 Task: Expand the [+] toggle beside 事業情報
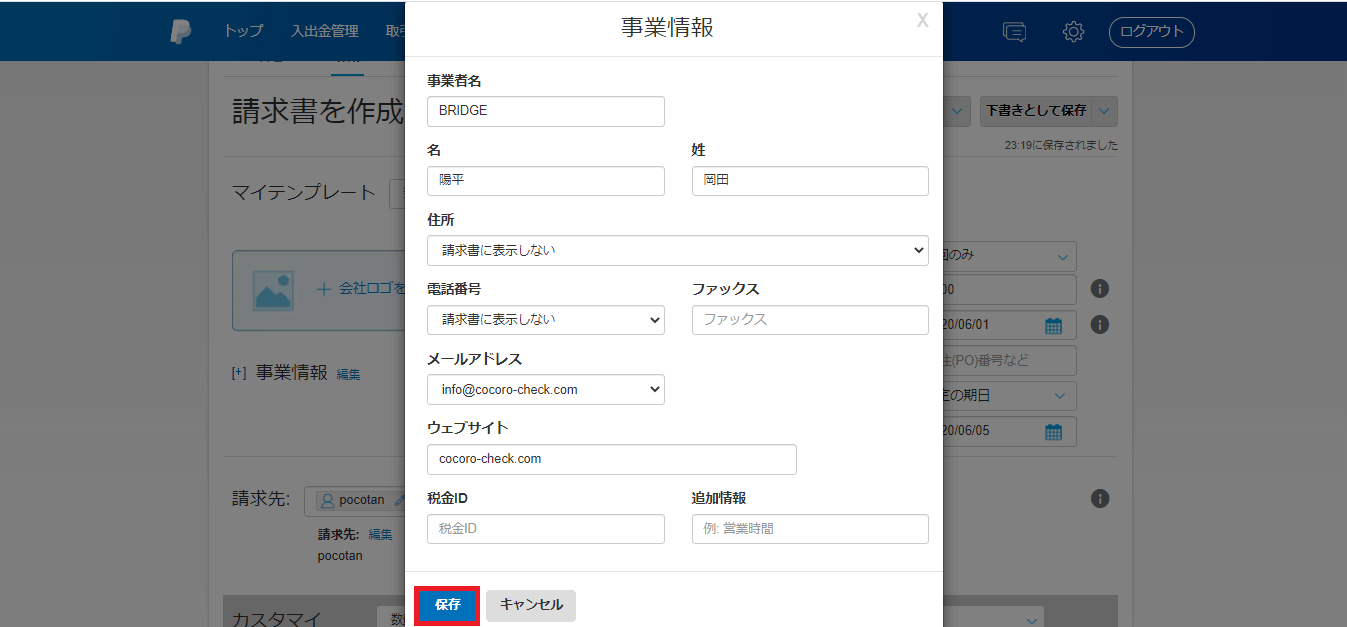pyautogui.click(x=239, y=373)
